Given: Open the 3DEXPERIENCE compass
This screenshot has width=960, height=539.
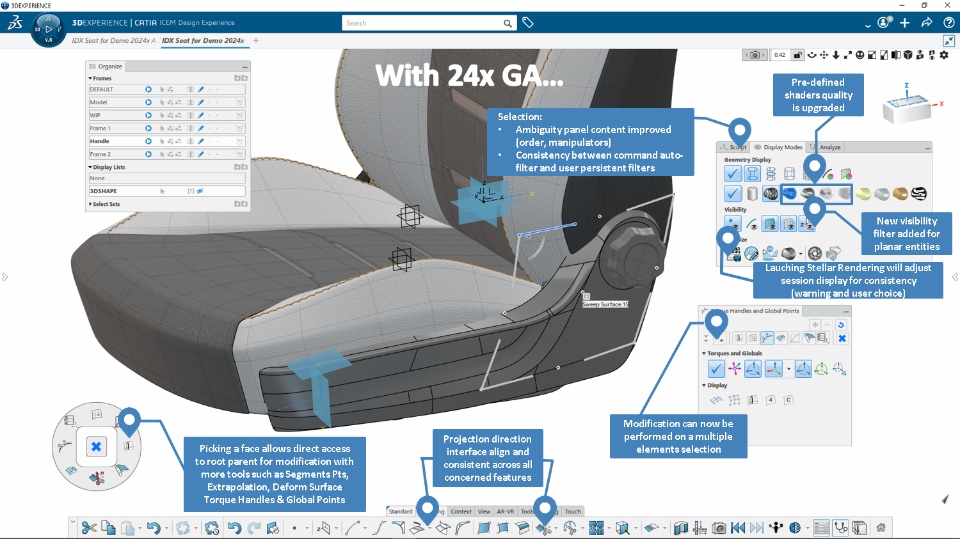Looking at the screenshot, I should point(48,28).
